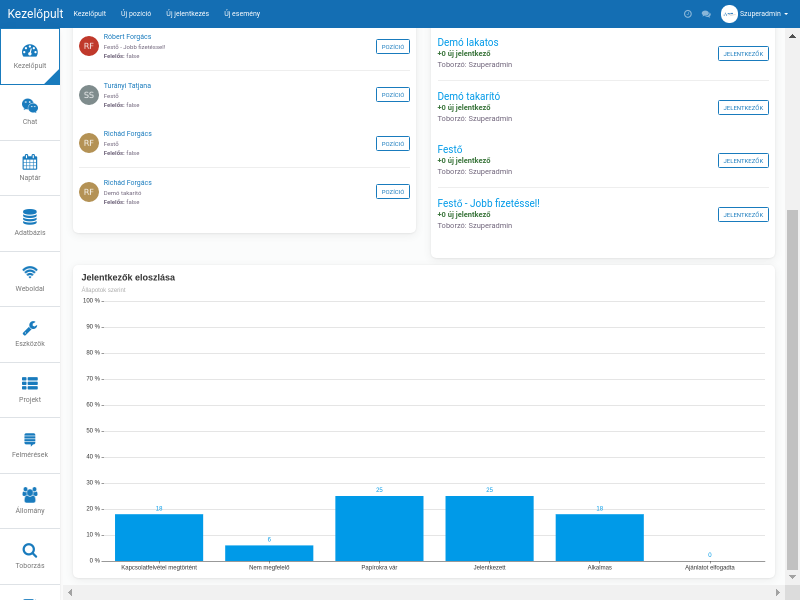Click the RF avatar for Richád Forgács Demó takarító

(89, 192)
